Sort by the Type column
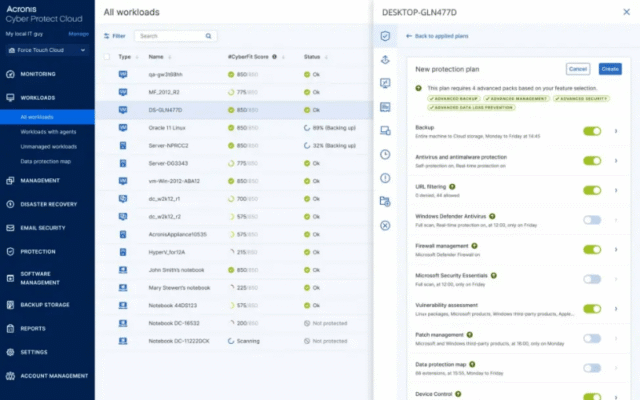 coord(128,57)
